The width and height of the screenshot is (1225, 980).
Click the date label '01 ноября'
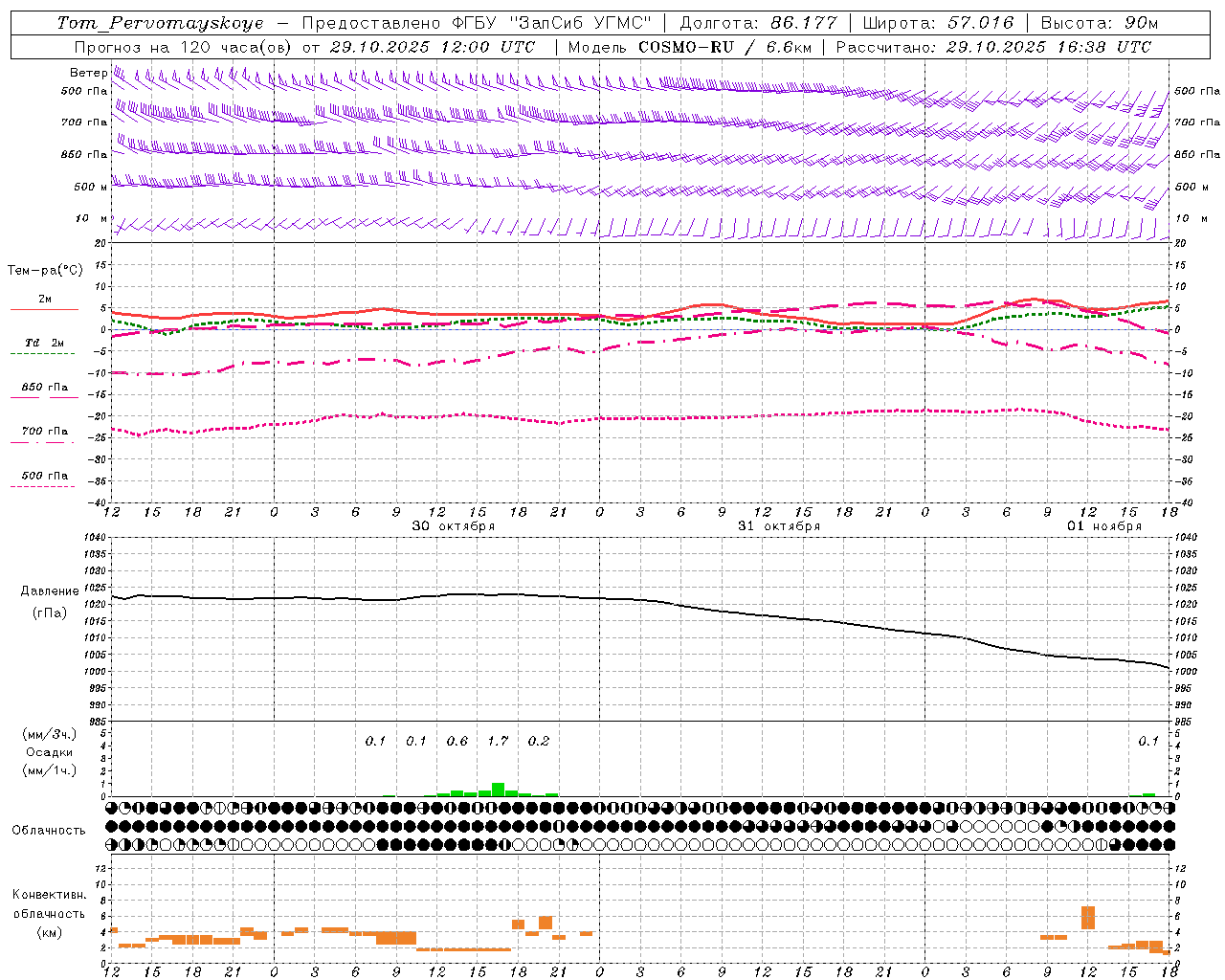[x=1104, y=526]
